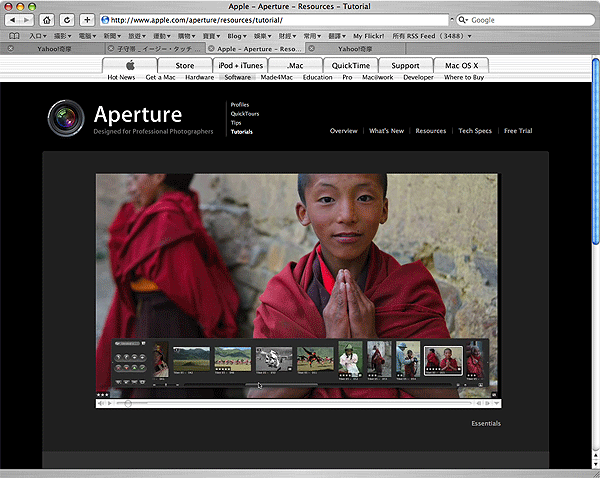
Task: Click the Apple logo navigation tab
Action: click(x=130, y=65)
